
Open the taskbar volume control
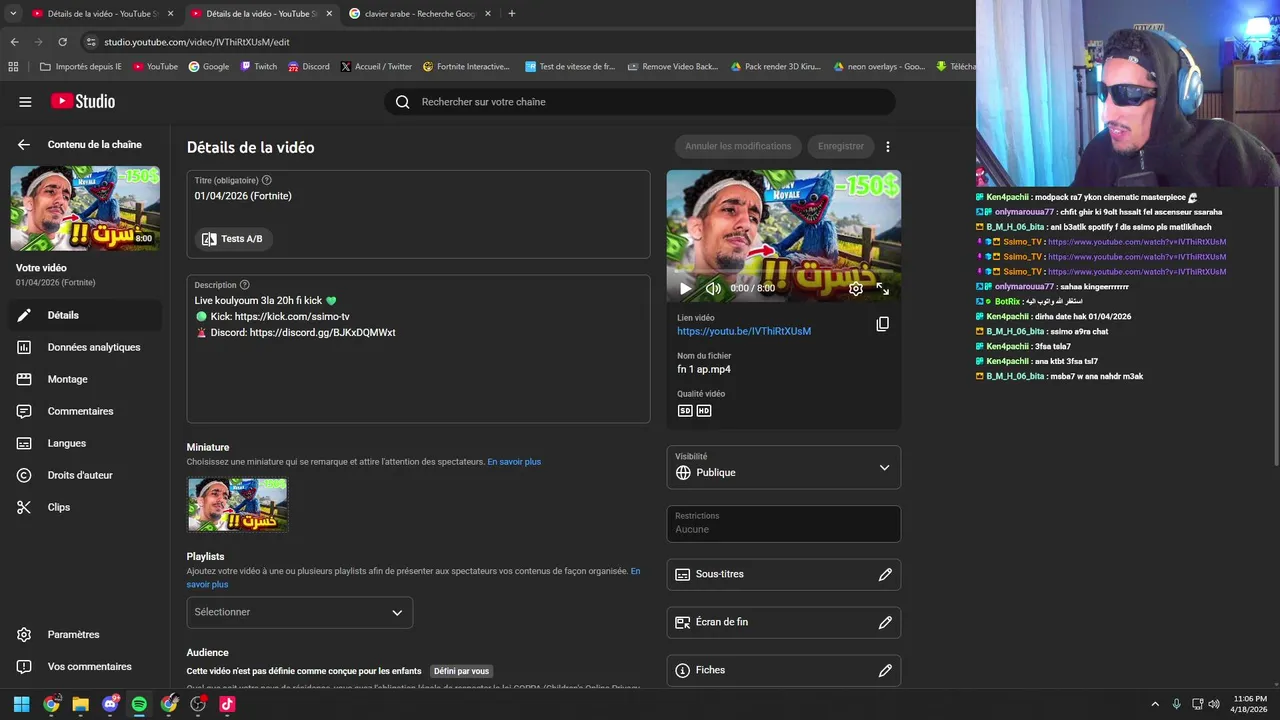coord(1214,704)
